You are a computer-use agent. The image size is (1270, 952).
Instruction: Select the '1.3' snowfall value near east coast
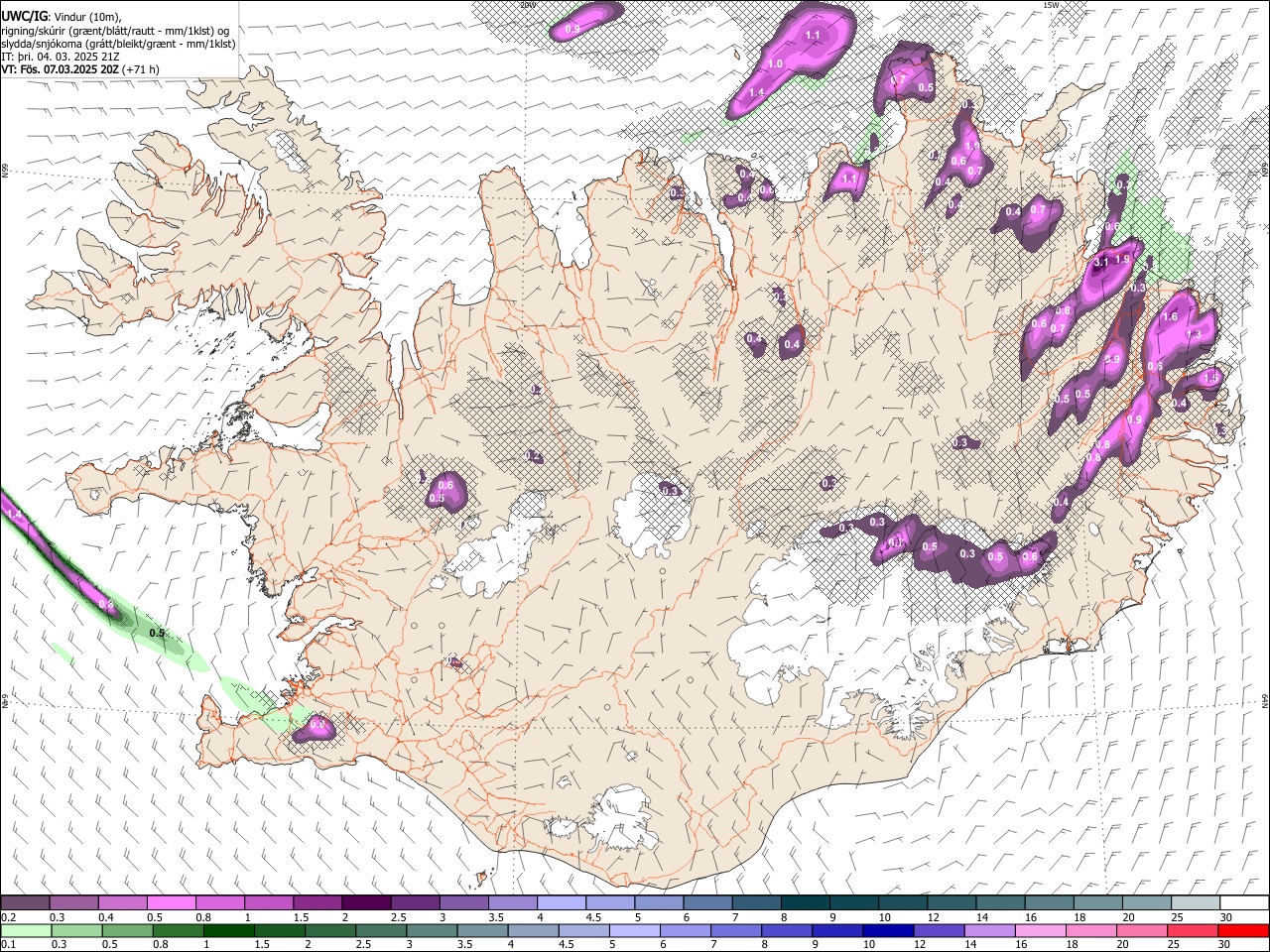(1194, 335)
